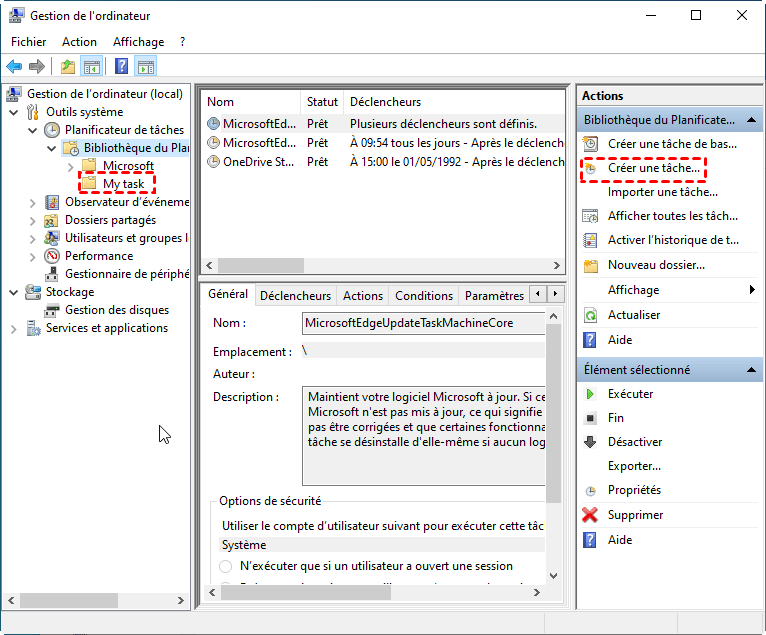The width and height of the screenshot is (766, 635).
Task: Click the tab strip right scroll arrow
Action: (x=555, y=294)
